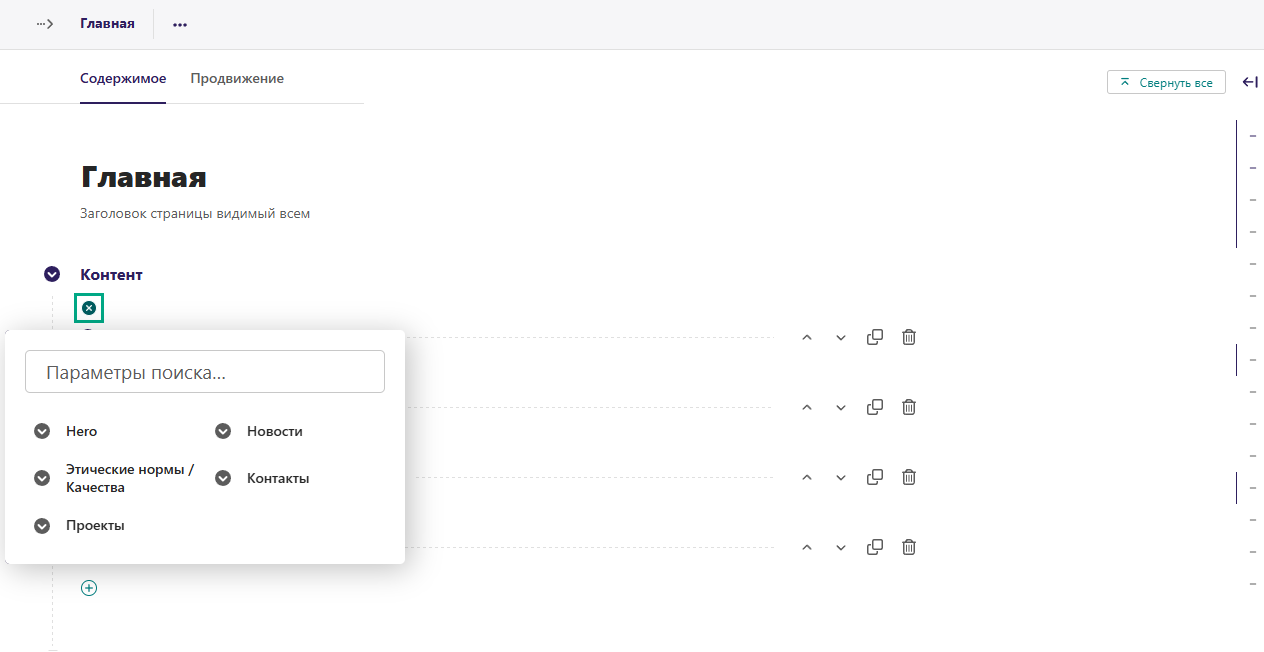Collapse the Контент section
The height and width of the screenshot is (652, 1264).
click(52, 274)
